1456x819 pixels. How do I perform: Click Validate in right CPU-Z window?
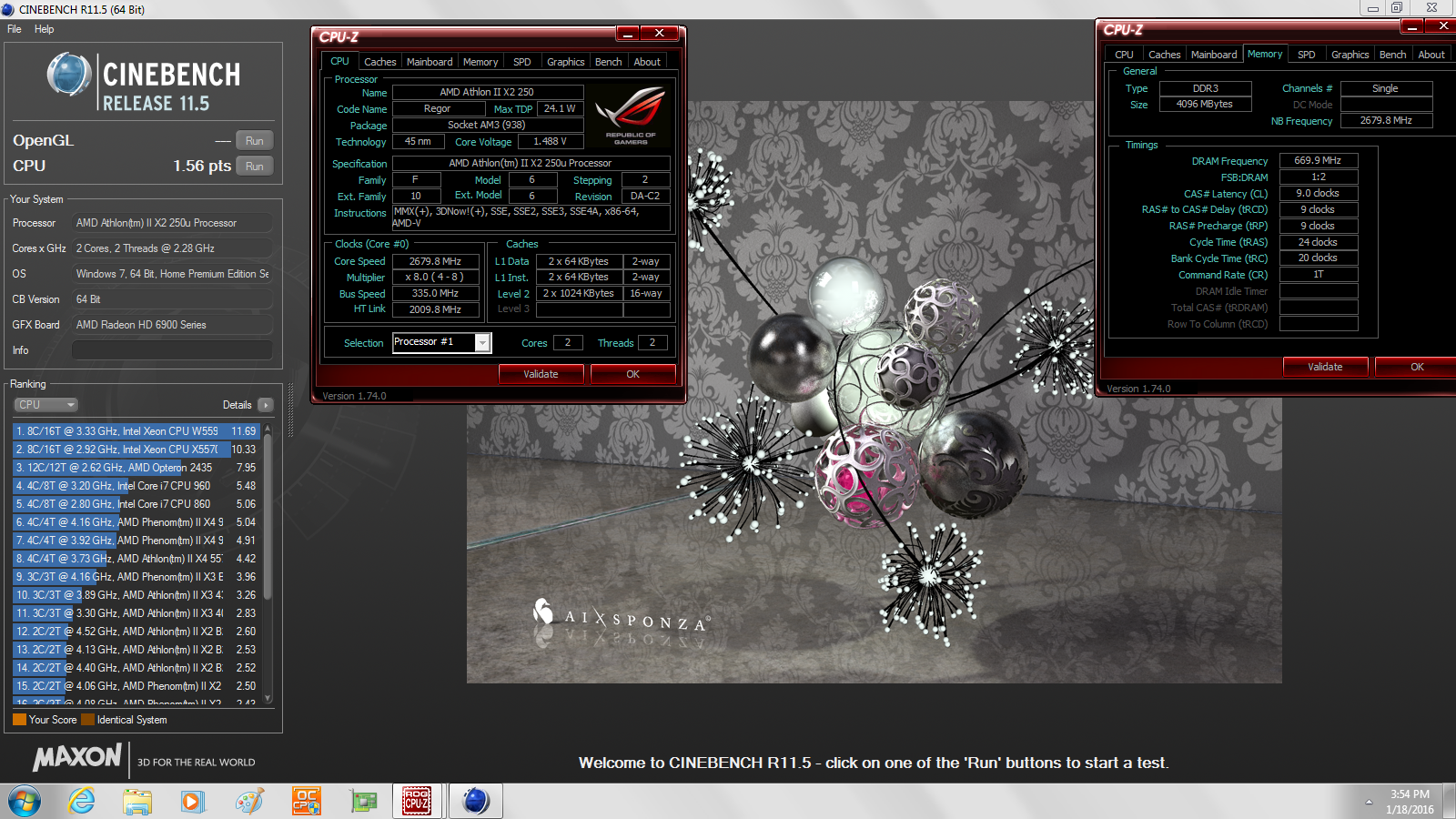pos(1326,367)
